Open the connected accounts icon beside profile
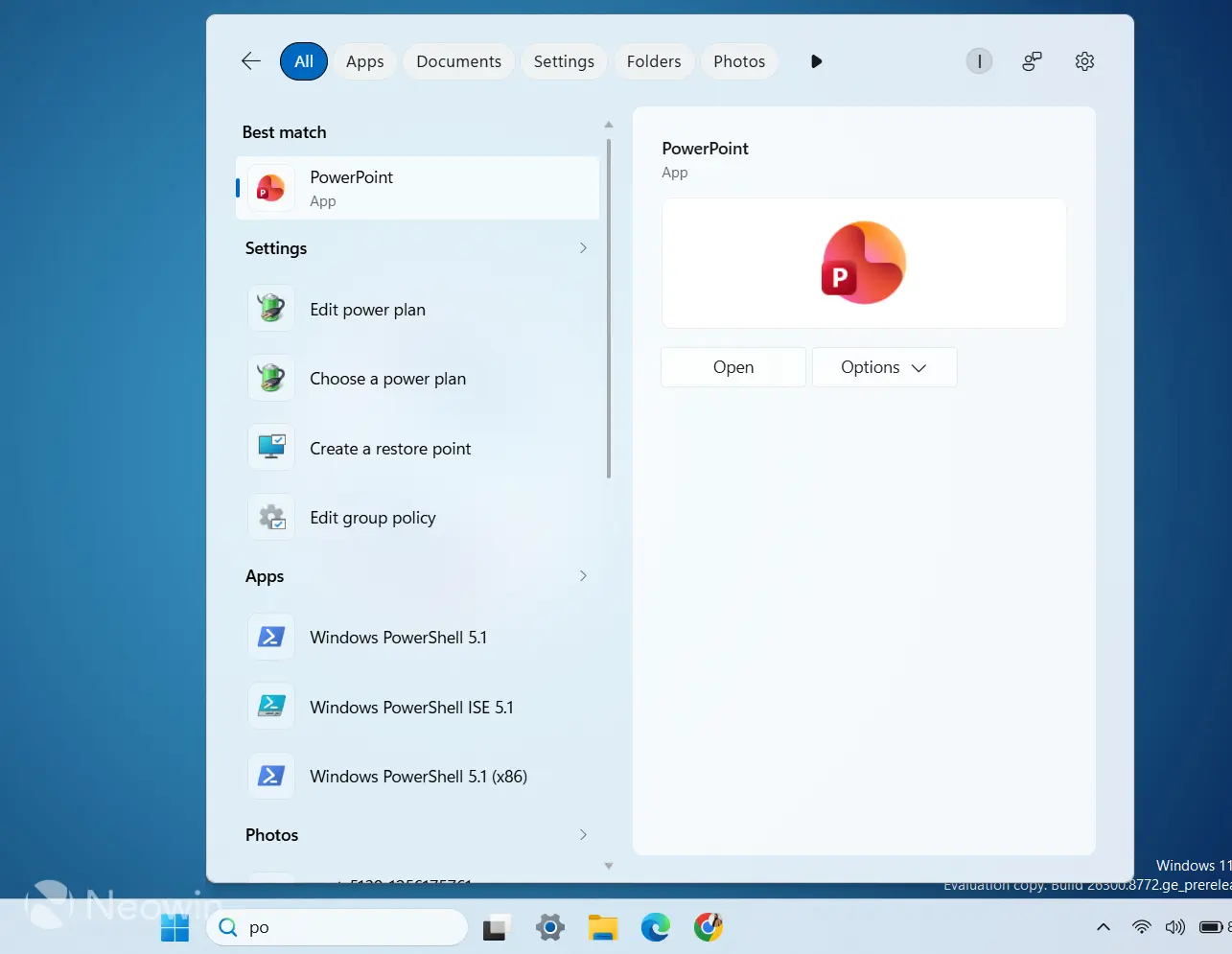Screen dimensions: 1232x954 coord(1032,61)
